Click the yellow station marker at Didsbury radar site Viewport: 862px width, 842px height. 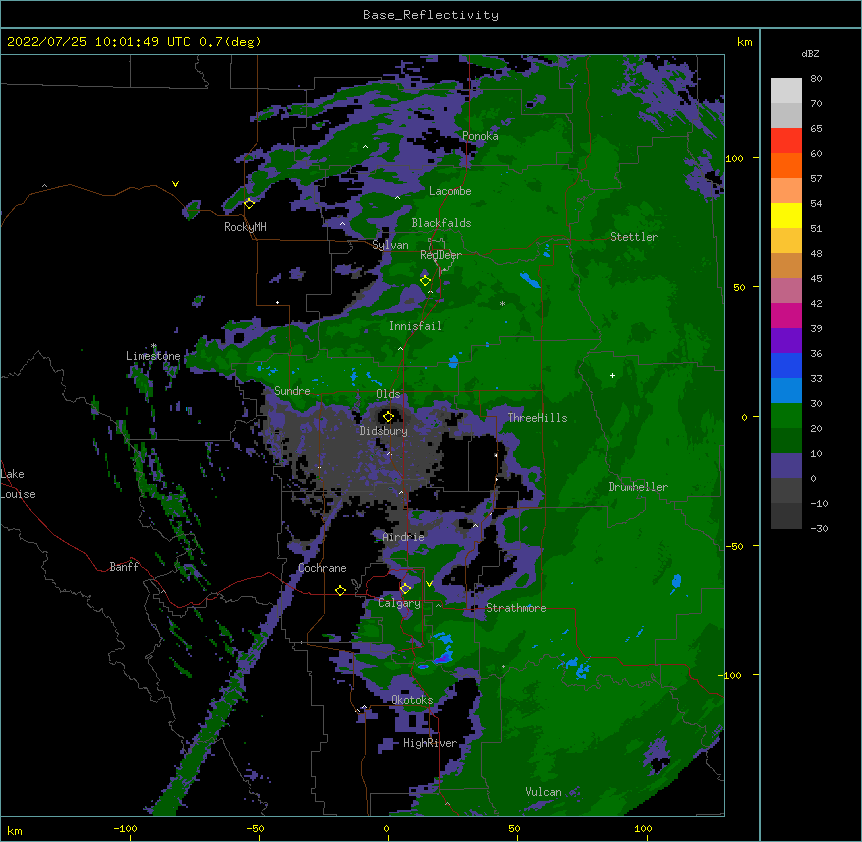(x=388, y=417)
